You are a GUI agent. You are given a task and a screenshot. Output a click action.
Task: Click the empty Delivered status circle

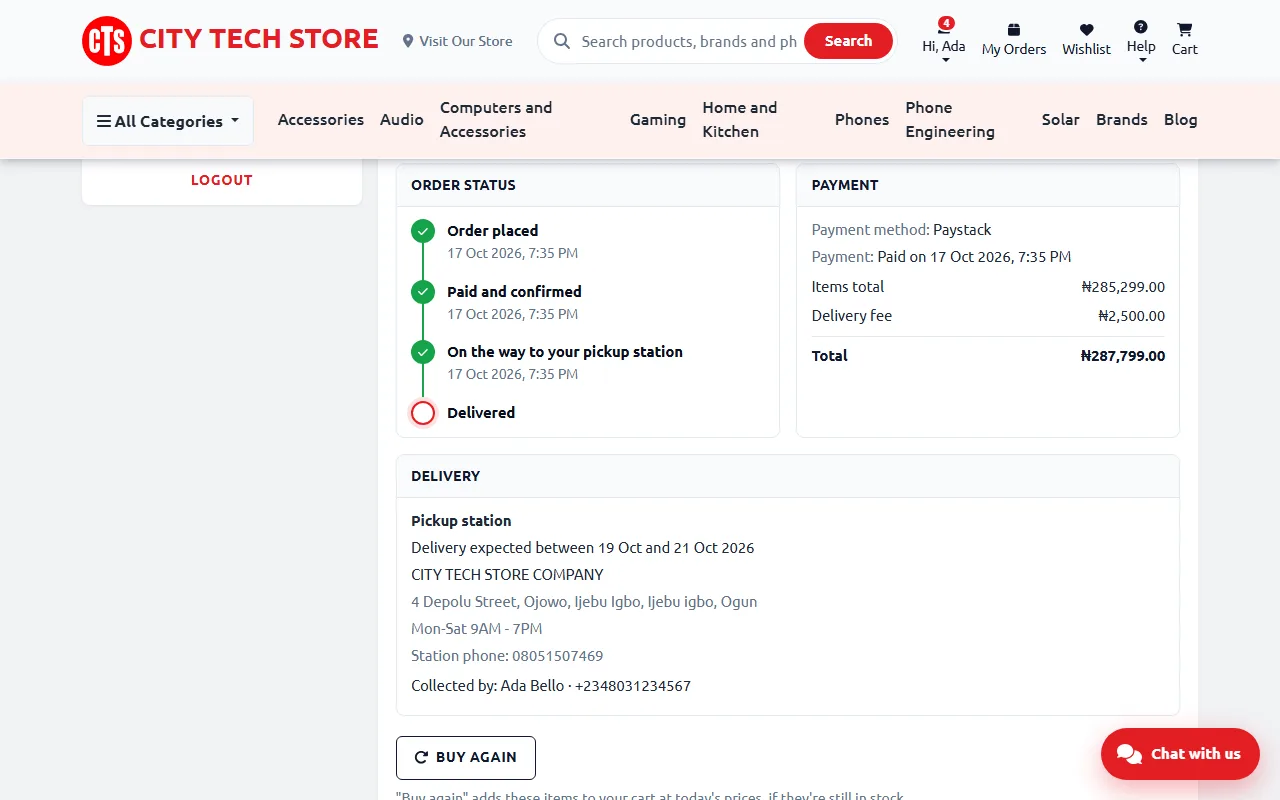point(423,413)
